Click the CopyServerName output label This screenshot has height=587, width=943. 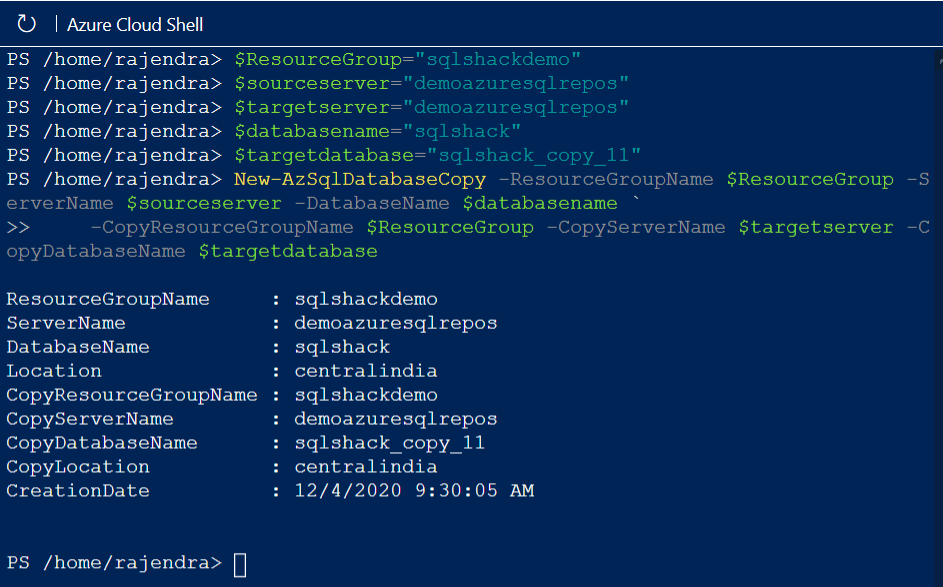[x=90, y=419]
